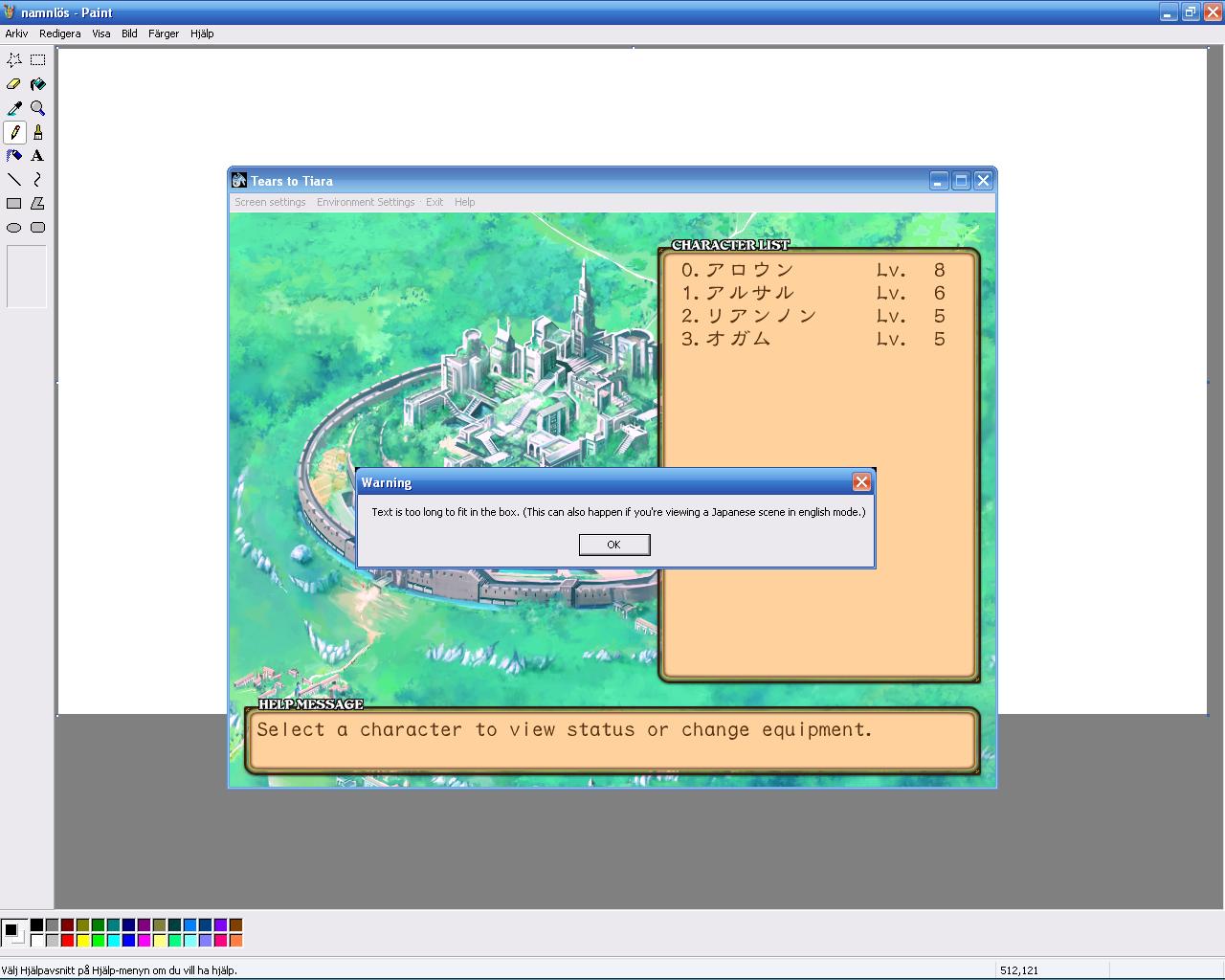Viewport: 1225px width, 980px height.
Task: Pick the bright red color swatch
Action: (67, 940)
